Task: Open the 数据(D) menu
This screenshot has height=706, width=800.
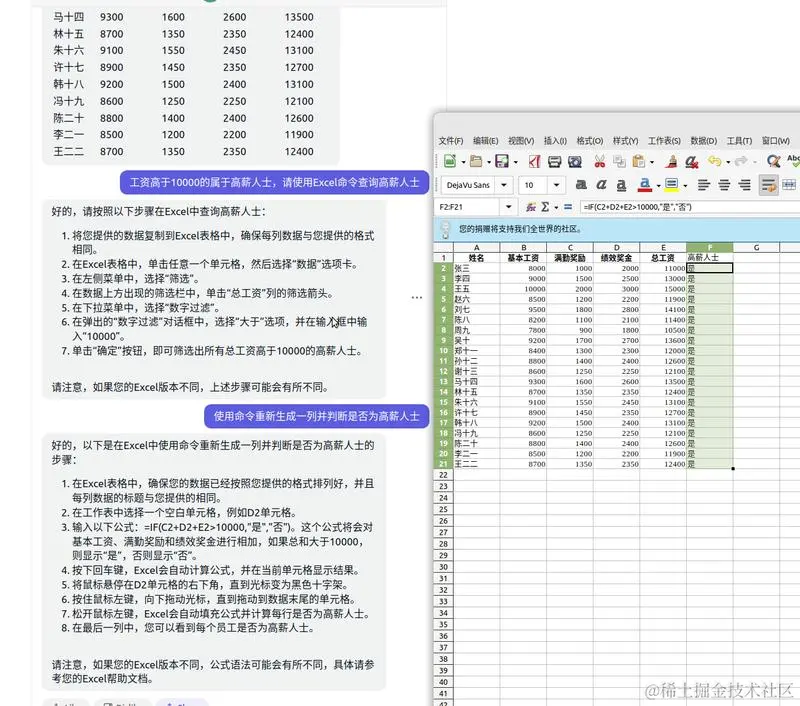Action: [x=704, y=141]
